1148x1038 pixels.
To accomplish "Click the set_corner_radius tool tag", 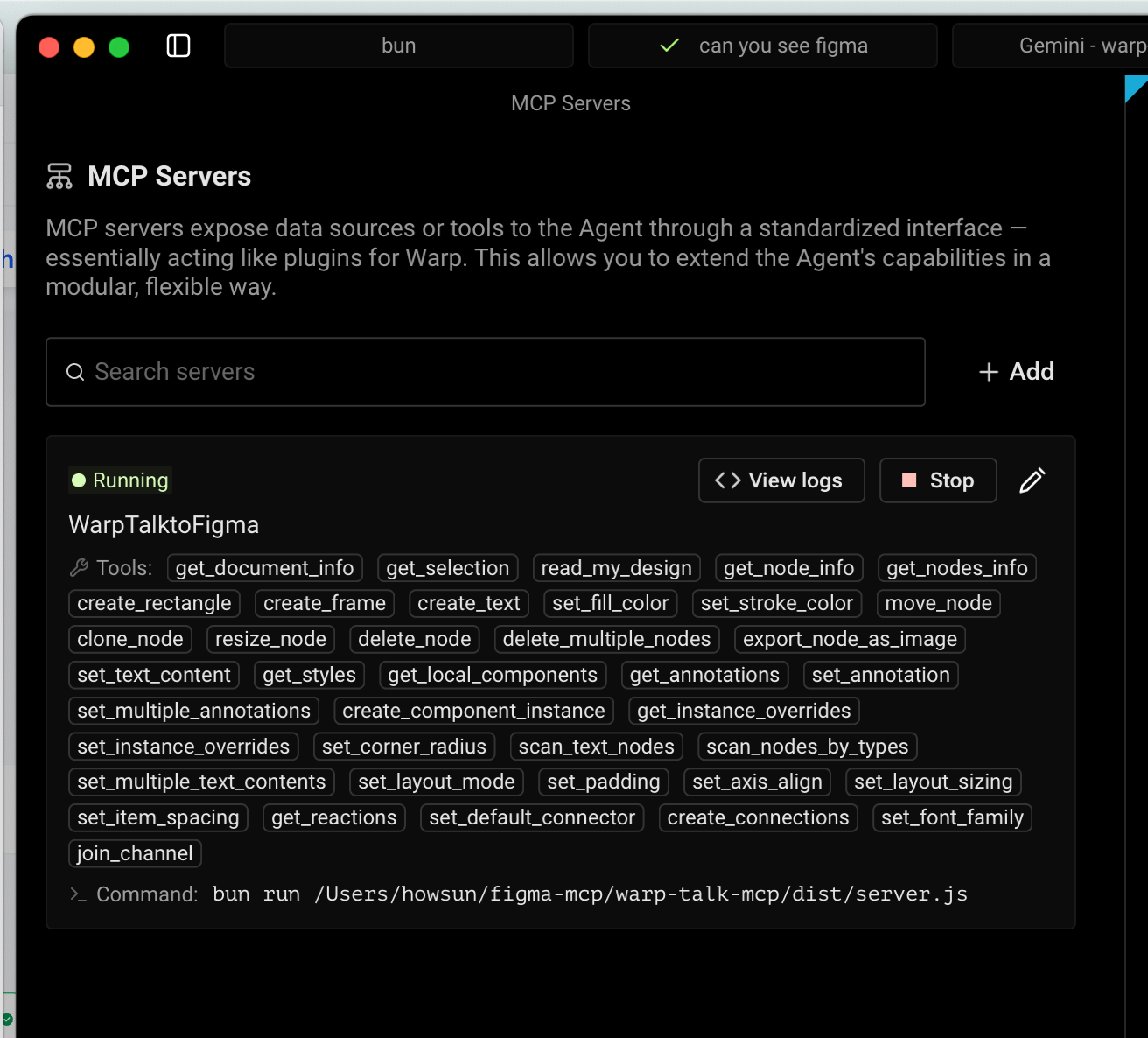I will pyautogui.click(x=404, y=747).
